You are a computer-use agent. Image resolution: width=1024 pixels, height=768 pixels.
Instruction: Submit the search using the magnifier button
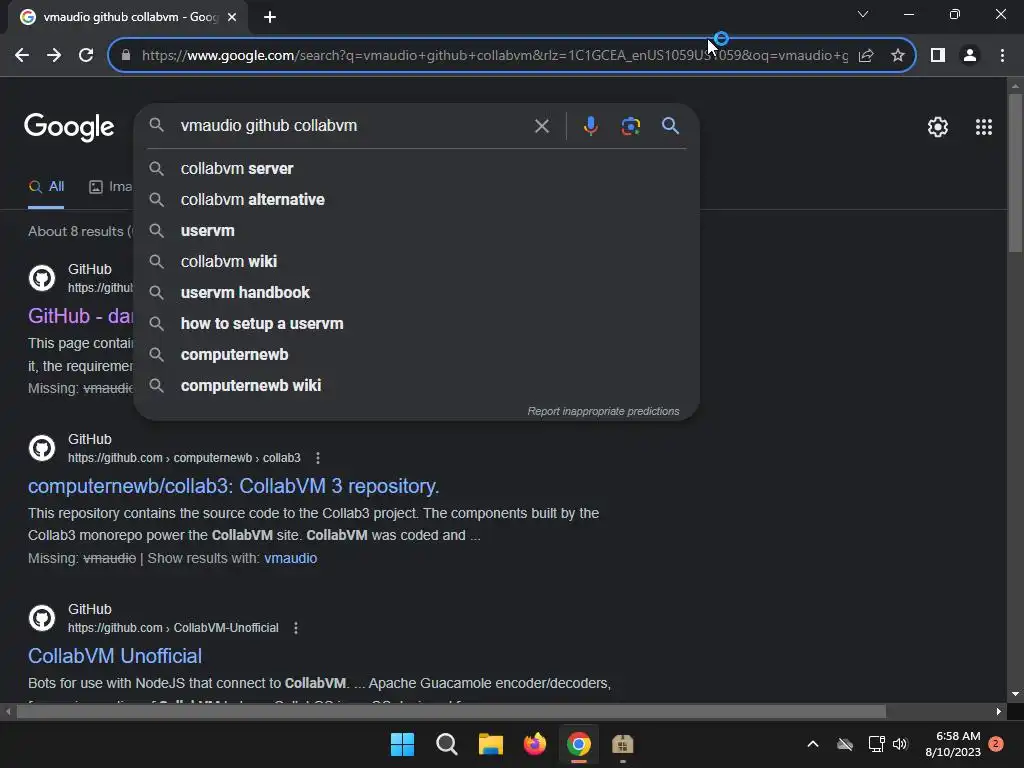pos(670,125)
